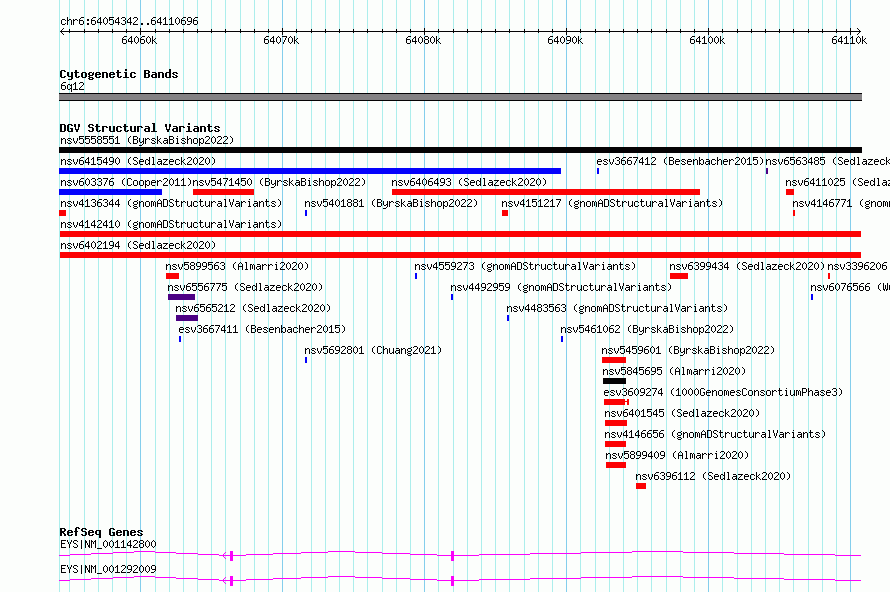Click nsv5692801 (Chuang2021) label
This screenshot has height=592, width=890.
click(373, 350)
